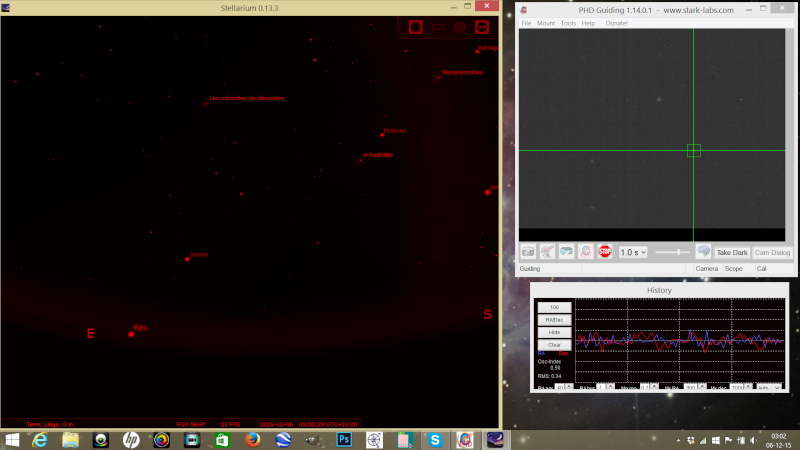Click the telescope connect icon in PHD
Screen dimensions: 800x450
(547, 252)
